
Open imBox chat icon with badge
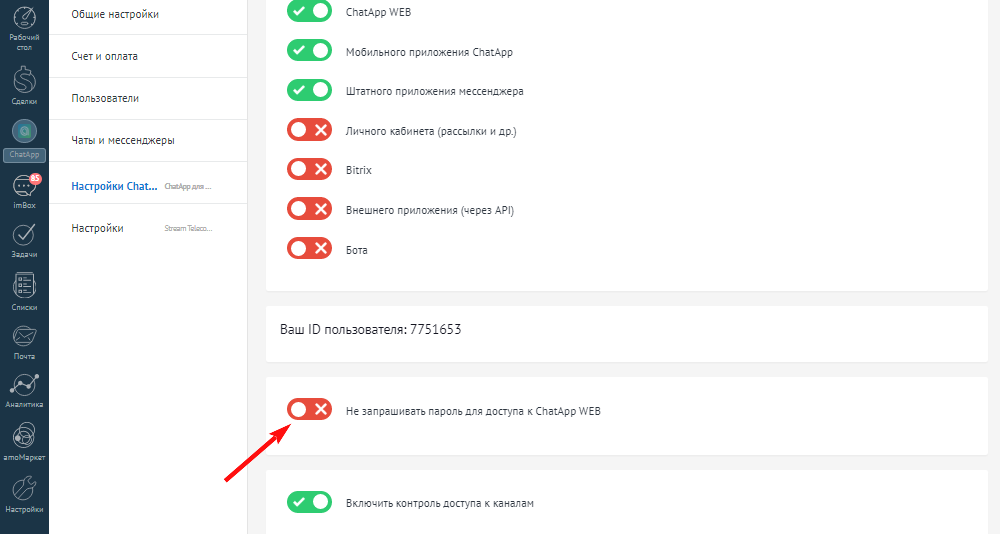pos(24,188)
